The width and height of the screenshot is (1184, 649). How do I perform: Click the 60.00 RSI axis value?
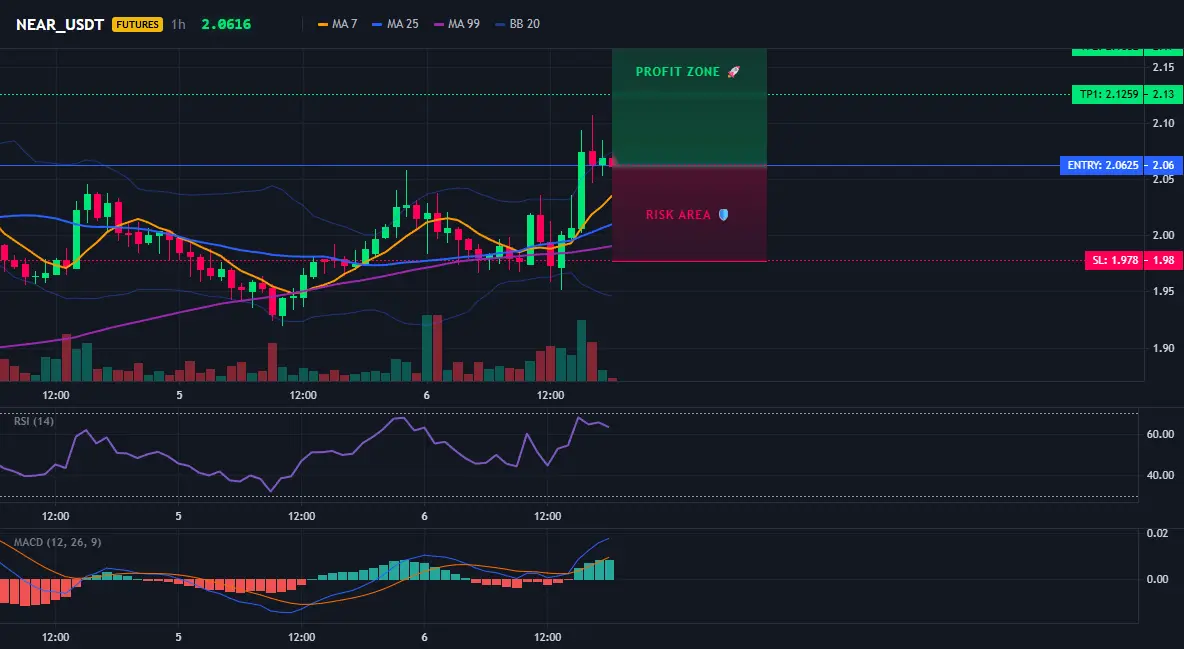tap(1161, 434)
